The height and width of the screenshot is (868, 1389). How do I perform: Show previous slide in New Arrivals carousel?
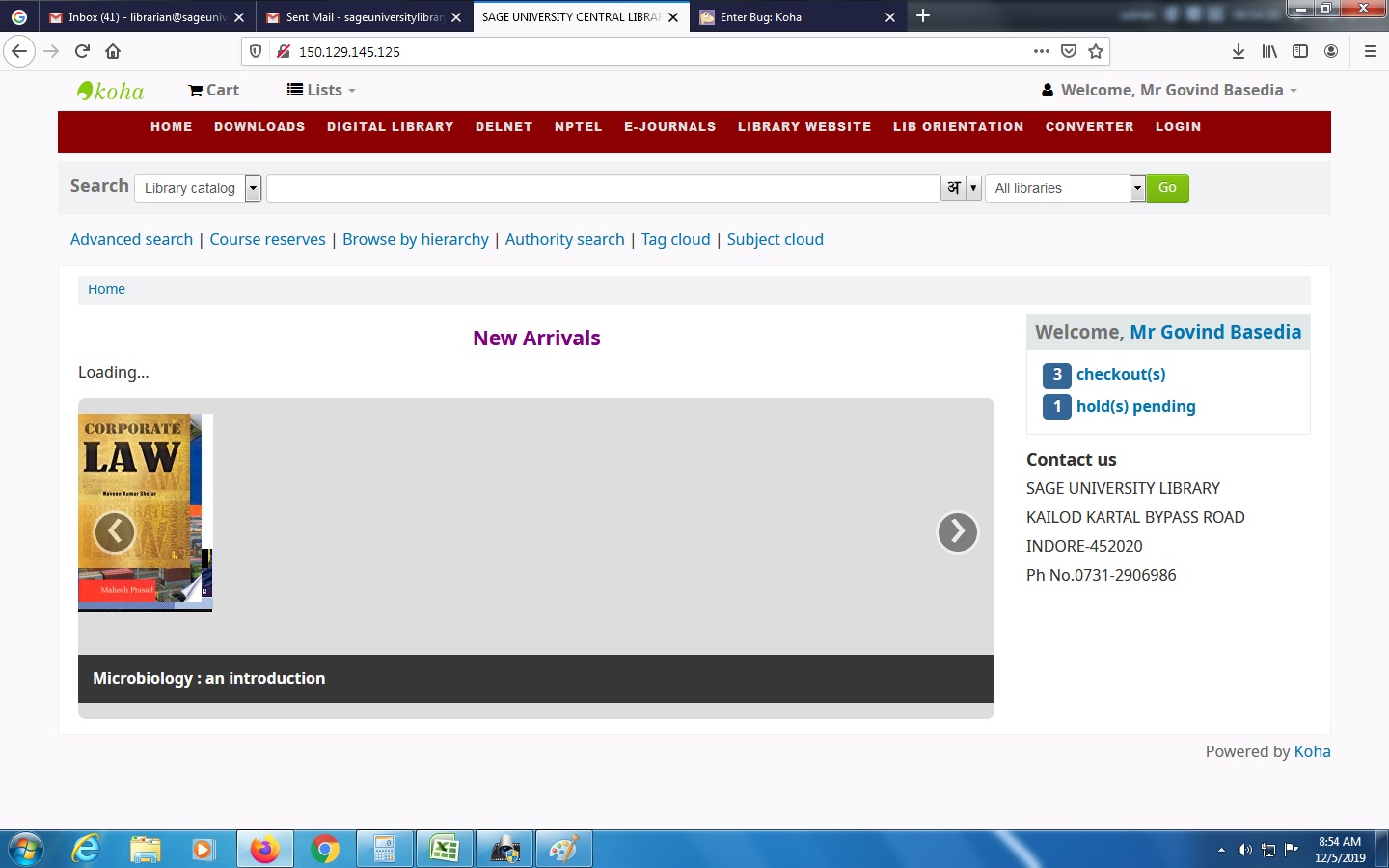114,531
